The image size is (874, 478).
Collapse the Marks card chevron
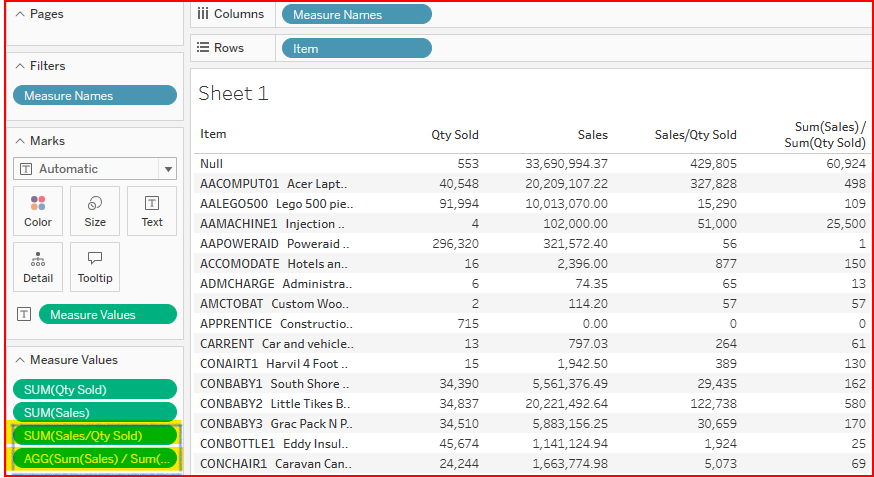(x=20, y=141)
